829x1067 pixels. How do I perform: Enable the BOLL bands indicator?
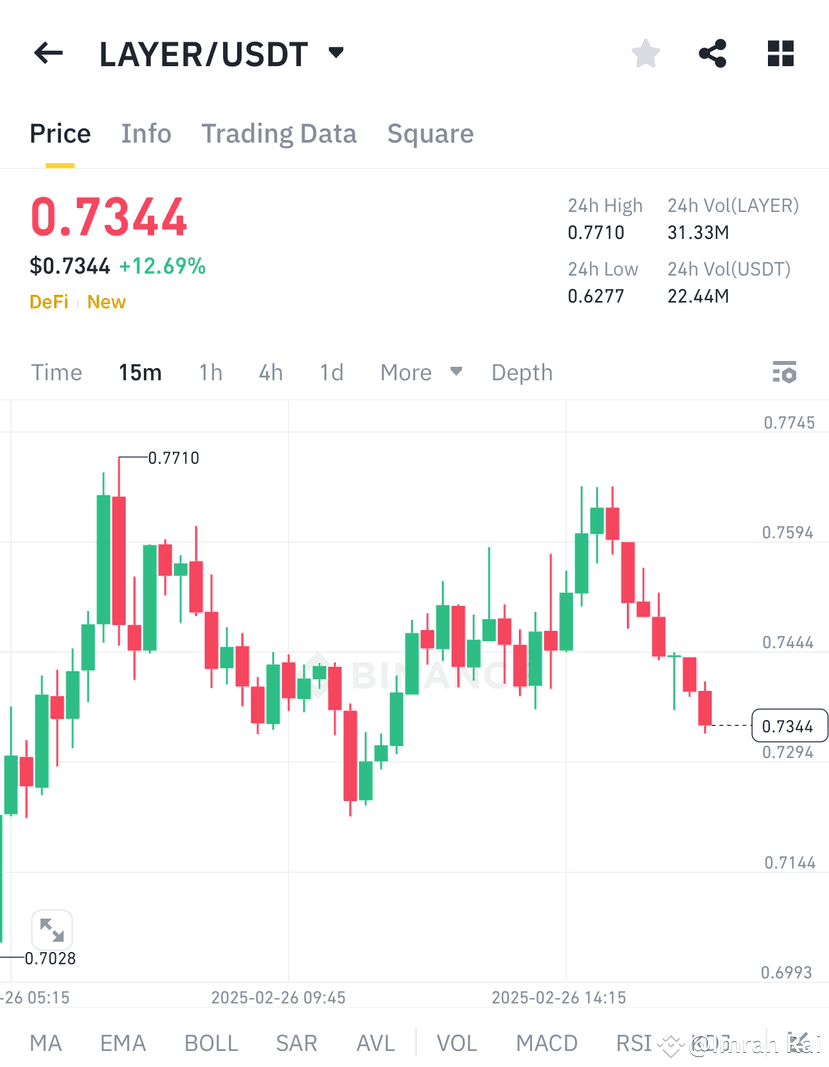[x=210, y=1043]
